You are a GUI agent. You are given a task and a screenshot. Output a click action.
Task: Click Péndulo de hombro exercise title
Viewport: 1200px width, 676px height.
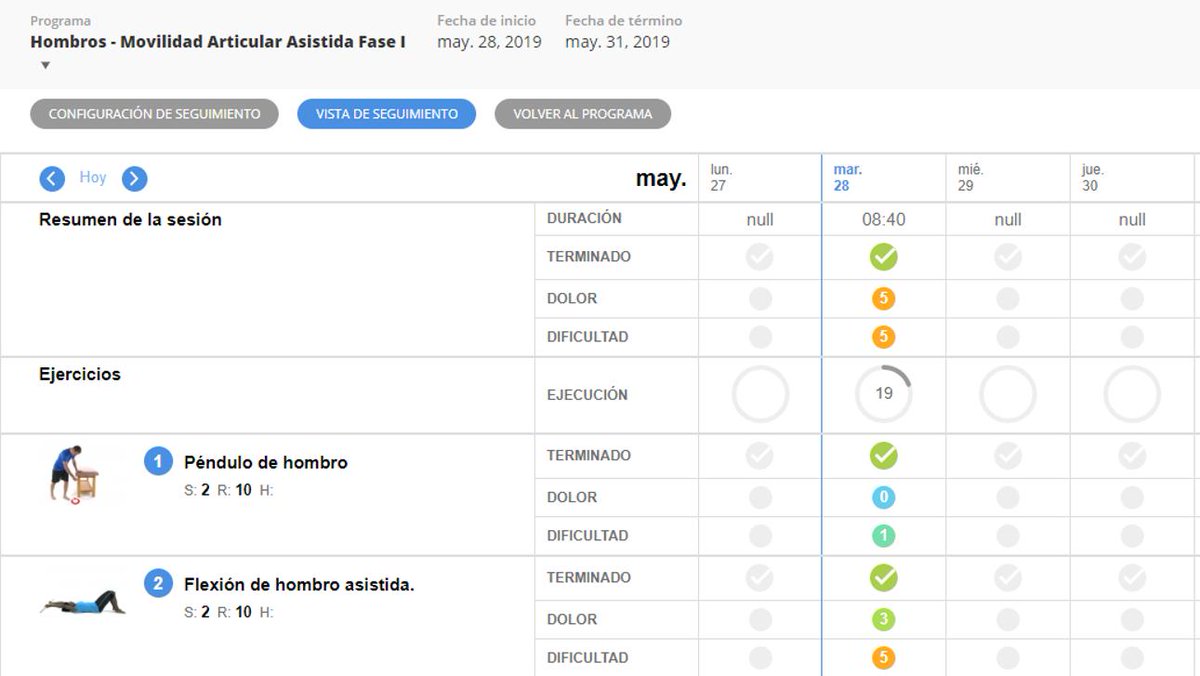tap(266, 463)
